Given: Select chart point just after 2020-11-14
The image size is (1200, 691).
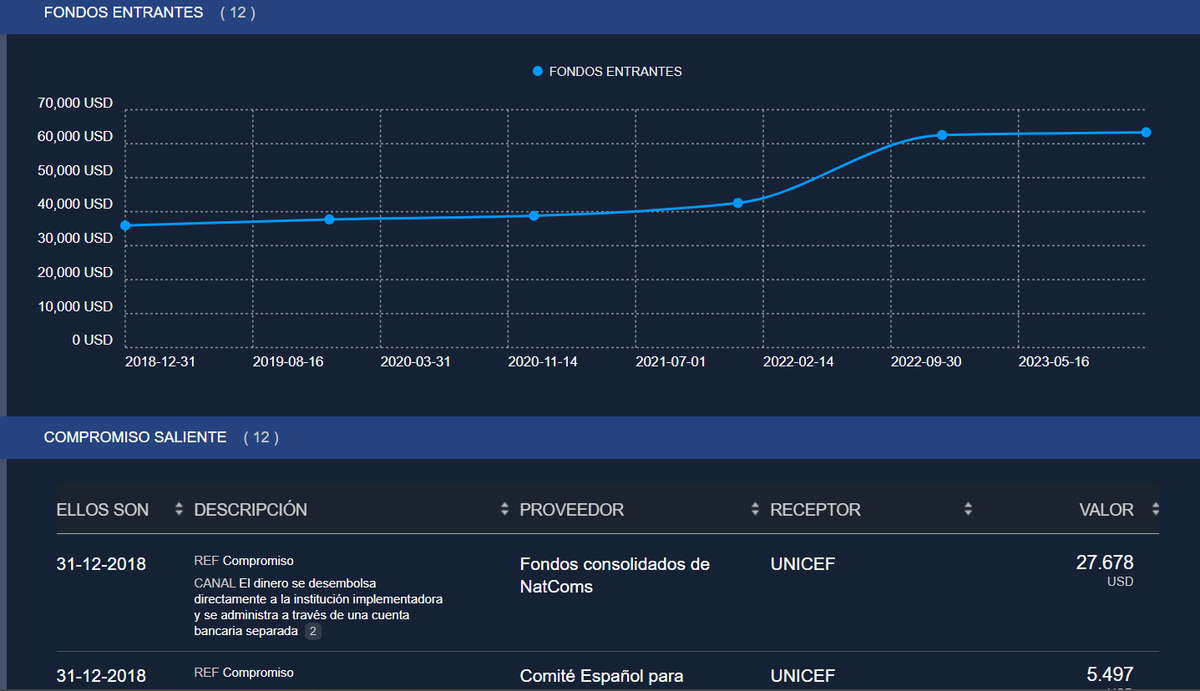Looking at the screenshot, I should tap(534, 216).
